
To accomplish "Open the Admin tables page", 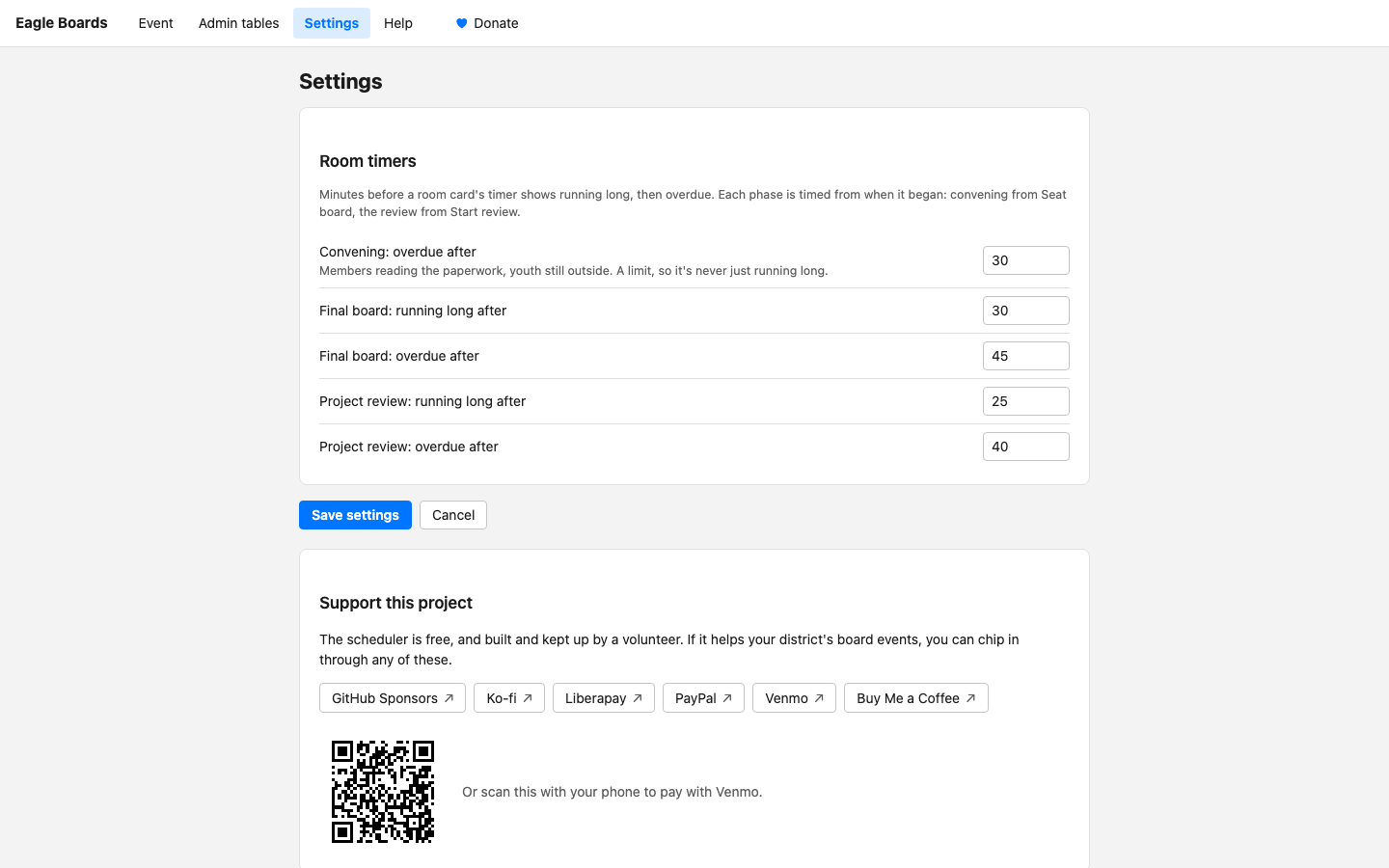I will (238, 23).
